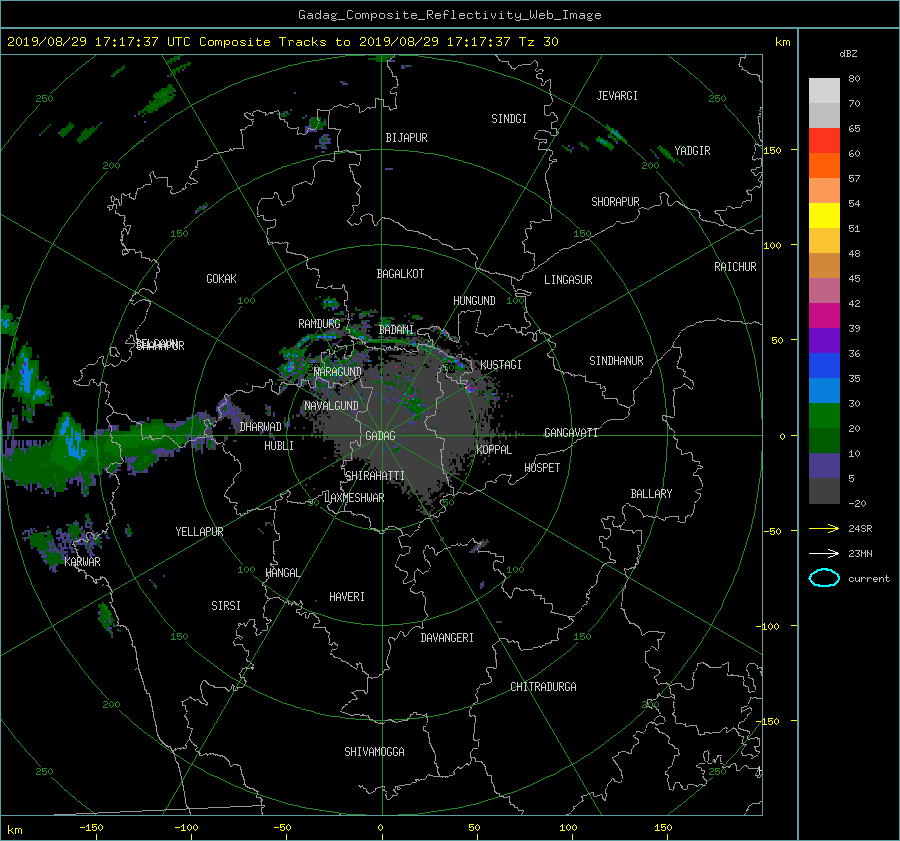Click the blue storm cell west of Dharwad

tap(72, 437)
